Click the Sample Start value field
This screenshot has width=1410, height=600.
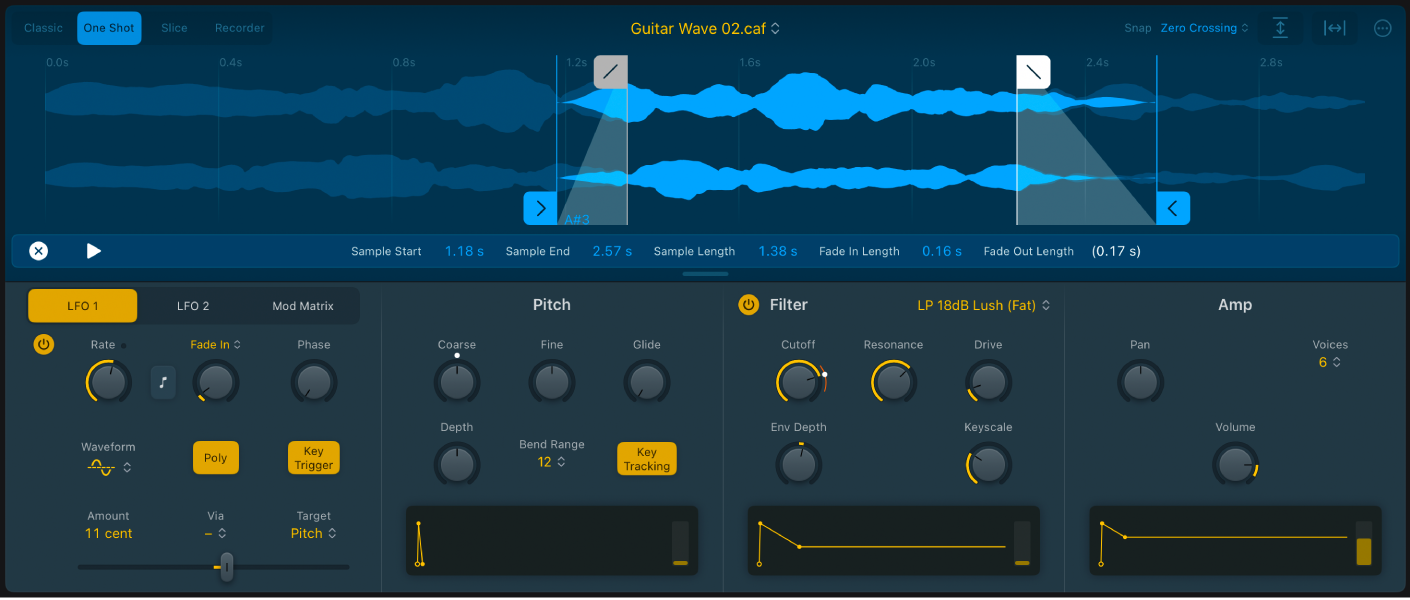click(x=464, y=251)
